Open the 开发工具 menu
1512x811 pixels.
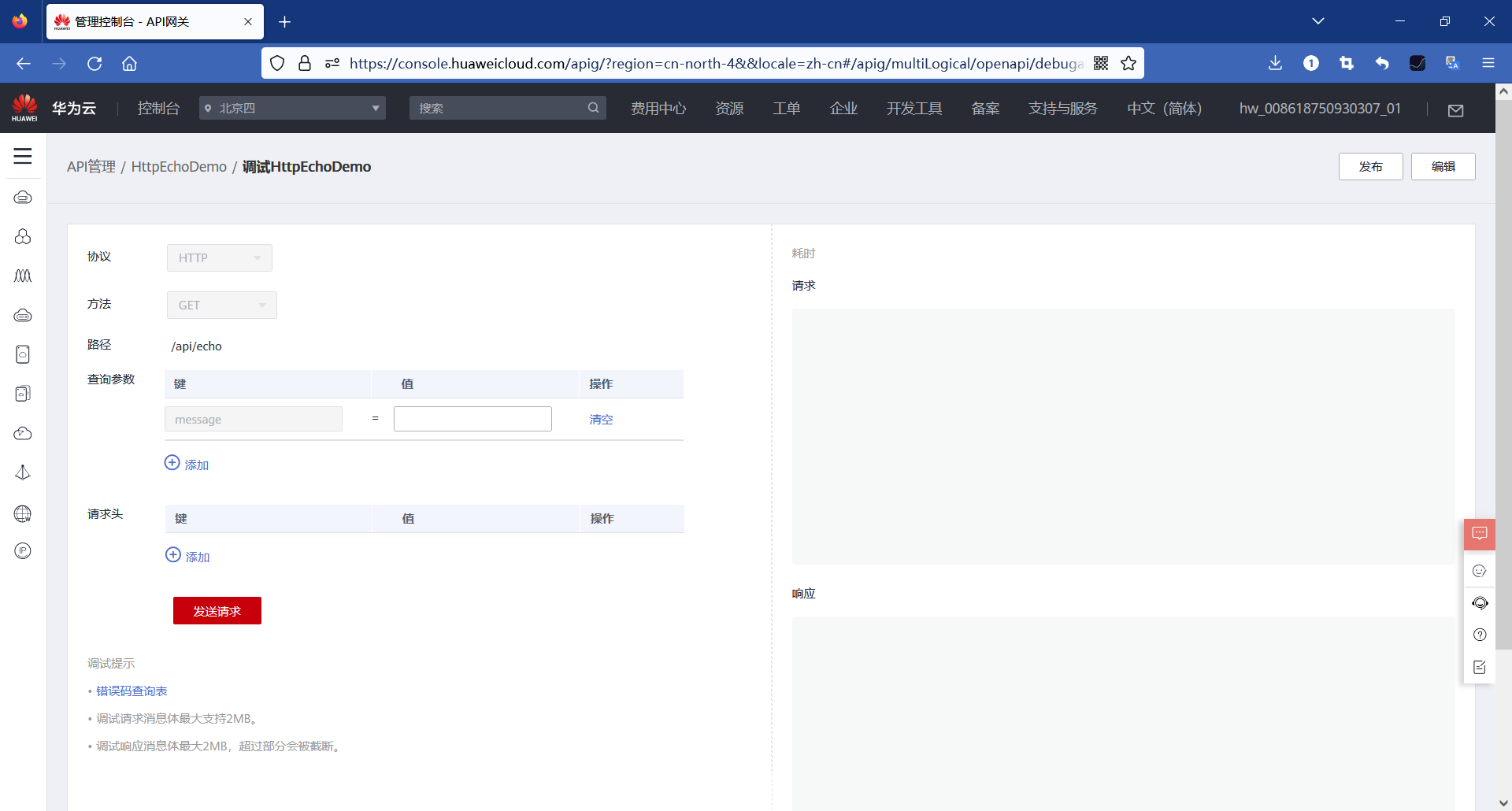pyautogui.click(x=914, y=108)
